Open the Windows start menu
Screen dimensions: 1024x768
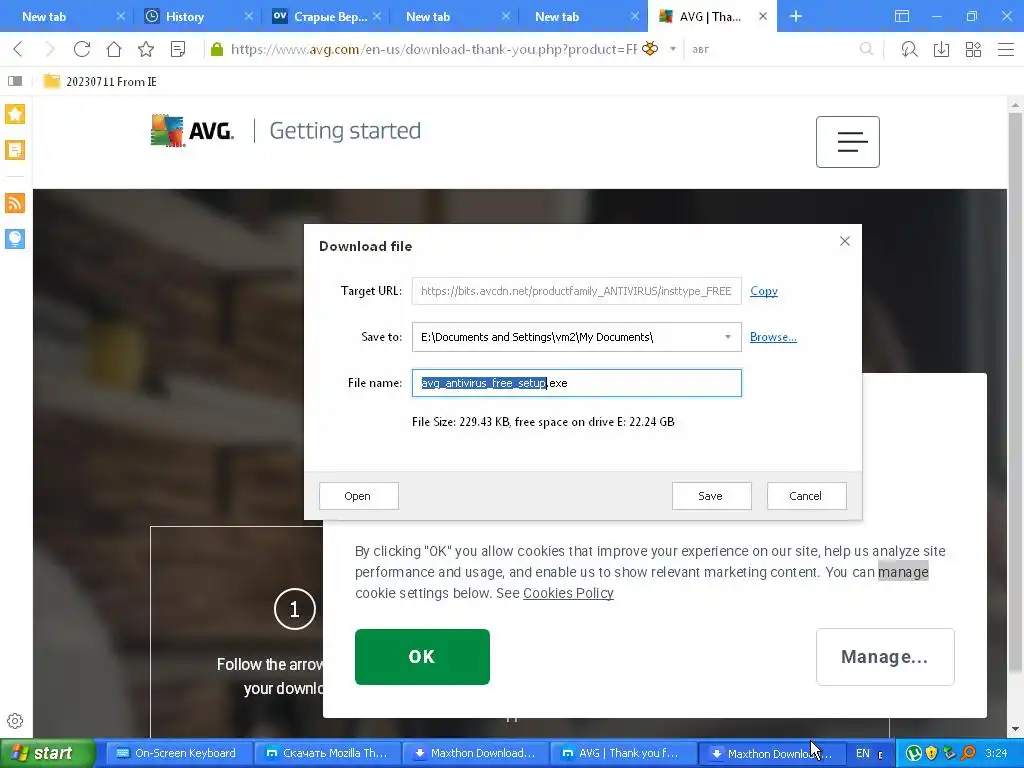point(47,753)
